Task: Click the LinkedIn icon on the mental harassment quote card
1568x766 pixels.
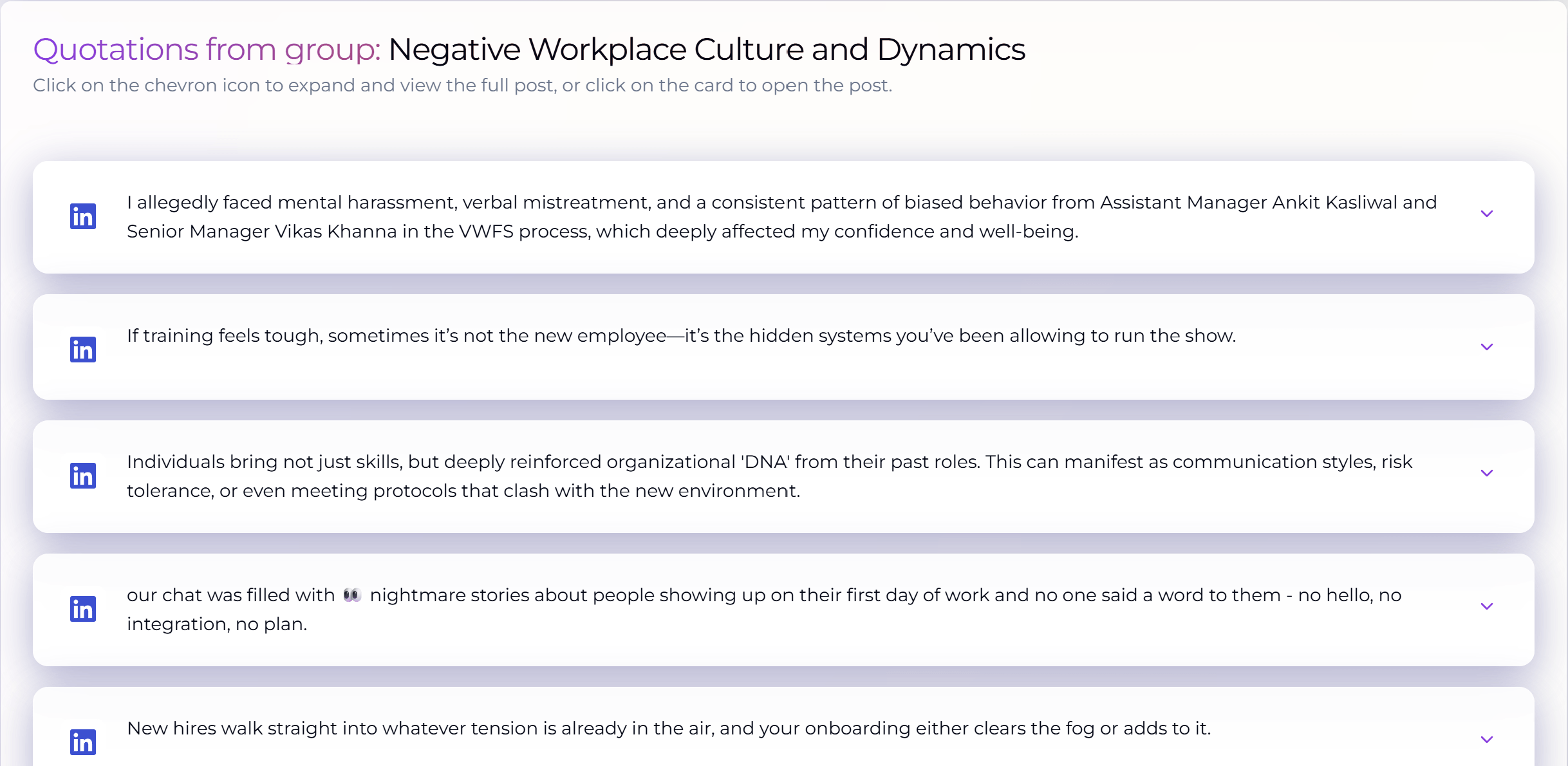Action: [x=82, y=216]
